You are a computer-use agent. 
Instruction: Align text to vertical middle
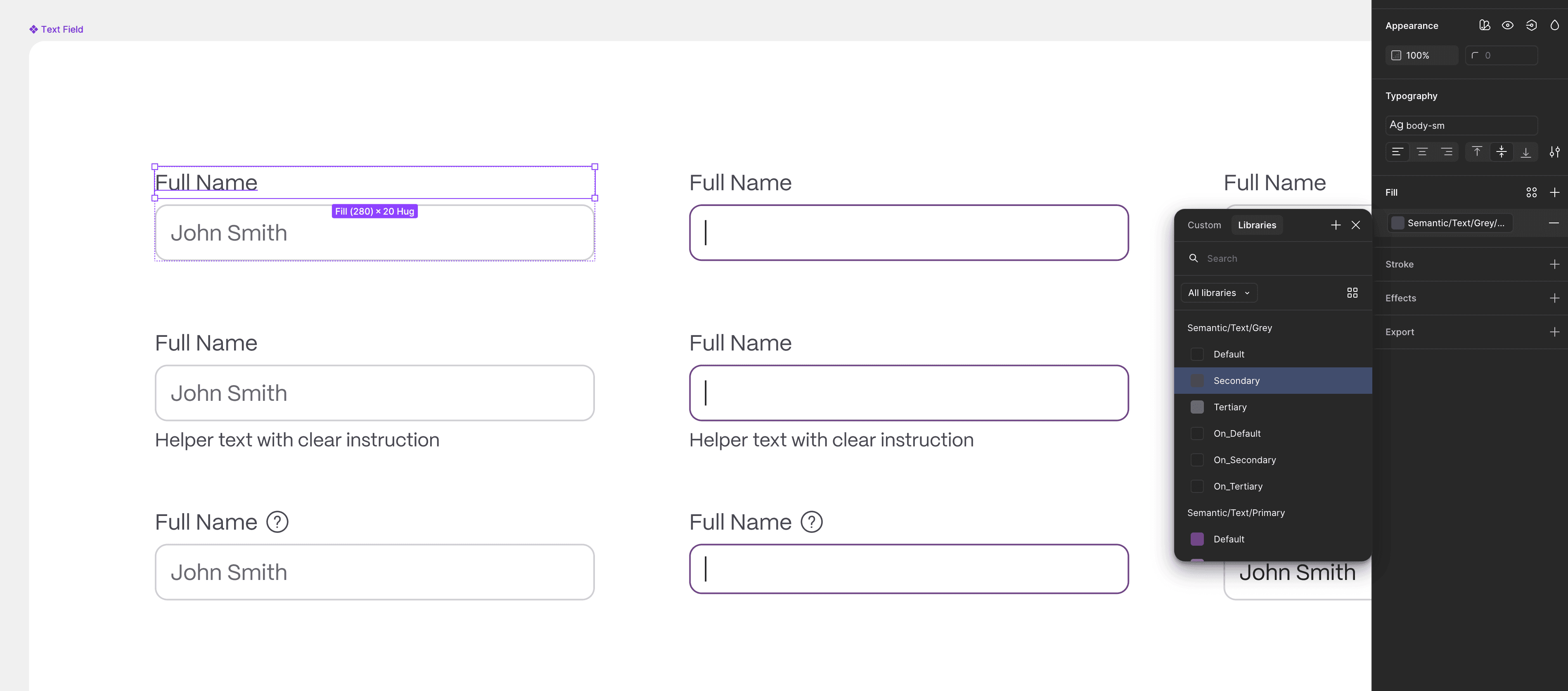tap(1501, 151)
